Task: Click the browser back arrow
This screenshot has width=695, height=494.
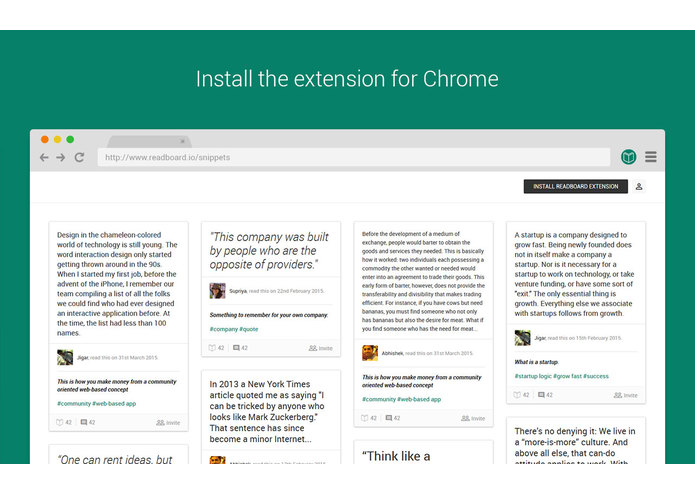Action: click(x=44, y=157)
